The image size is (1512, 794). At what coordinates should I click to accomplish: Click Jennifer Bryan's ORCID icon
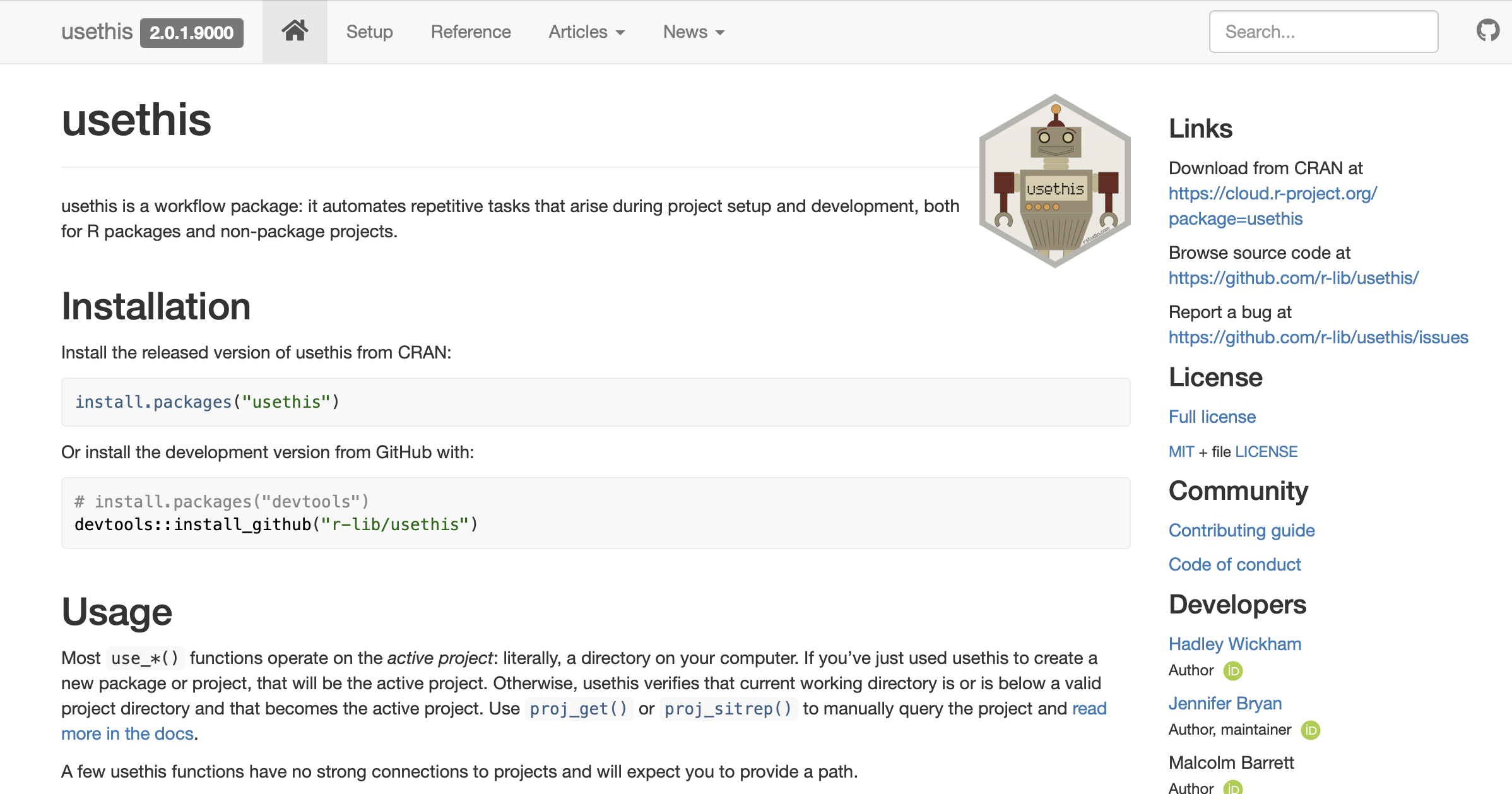1310,730
